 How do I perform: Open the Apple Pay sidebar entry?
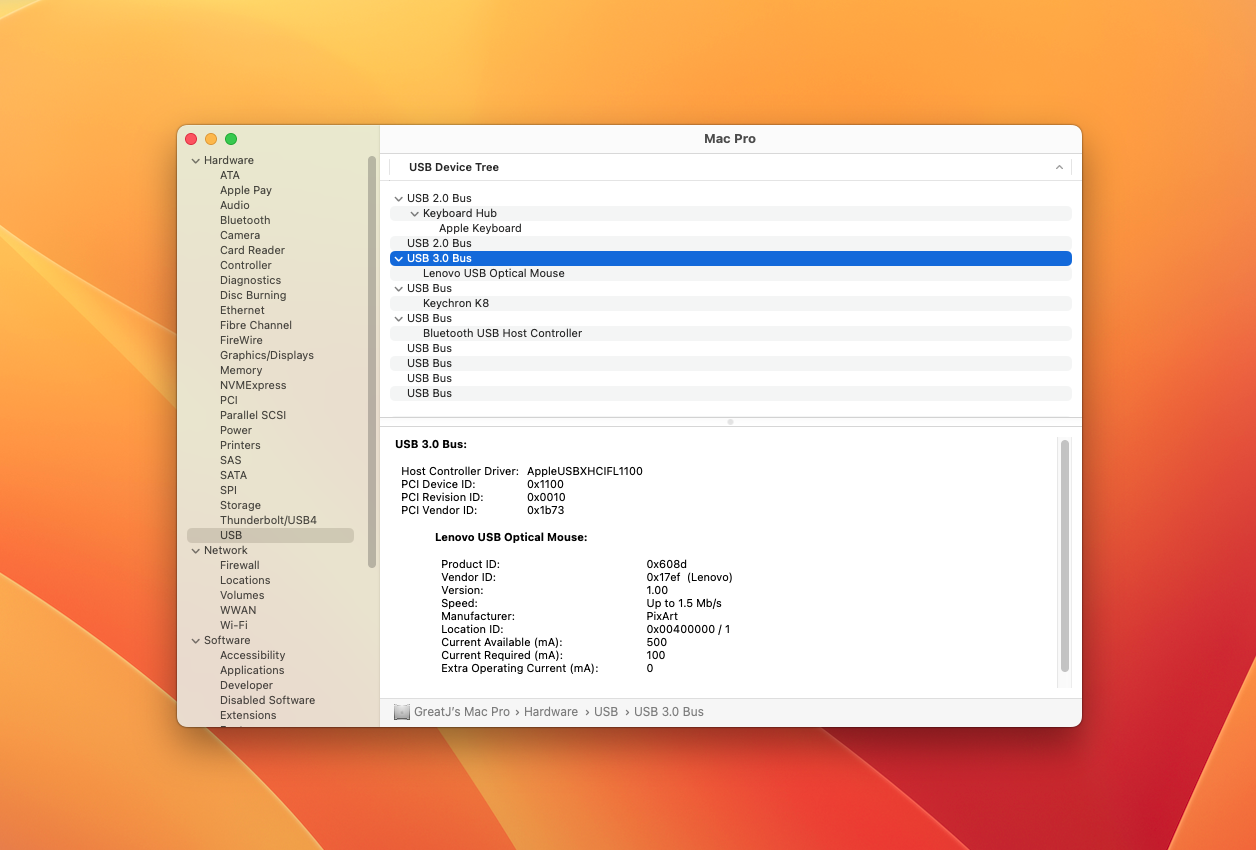coord(246,190)
